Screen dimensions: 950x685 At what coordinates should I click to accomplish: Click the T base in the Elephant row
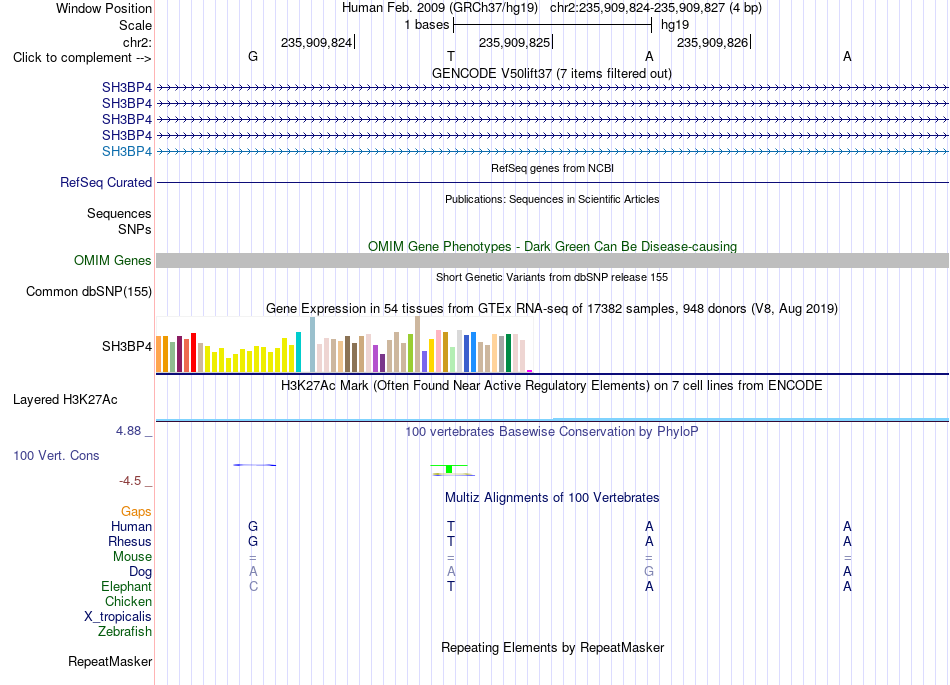pyautogui.click(x=451, y=586)
